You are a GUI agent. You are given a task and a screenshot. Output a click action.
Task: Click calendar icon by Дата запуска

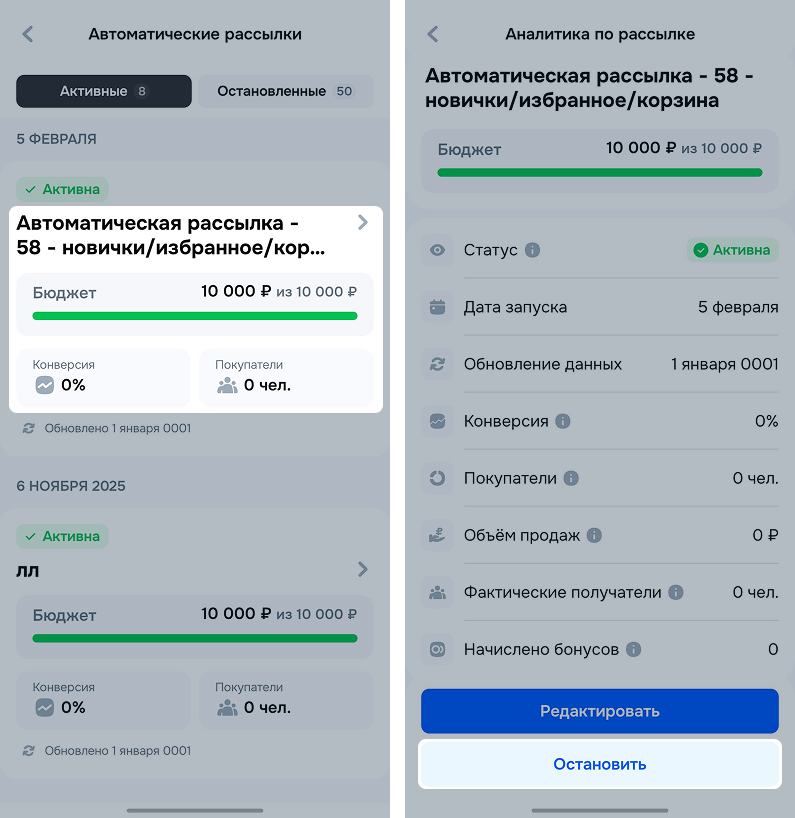(437, 307)
